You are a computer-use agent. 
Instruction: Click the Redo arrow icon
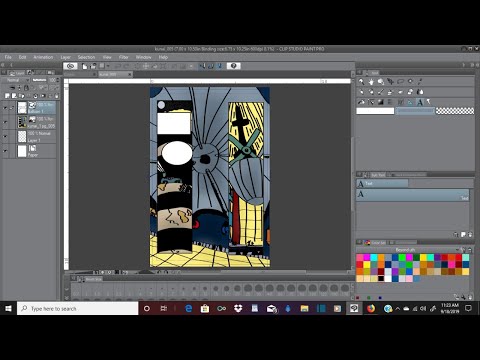[x=126, y=66]
